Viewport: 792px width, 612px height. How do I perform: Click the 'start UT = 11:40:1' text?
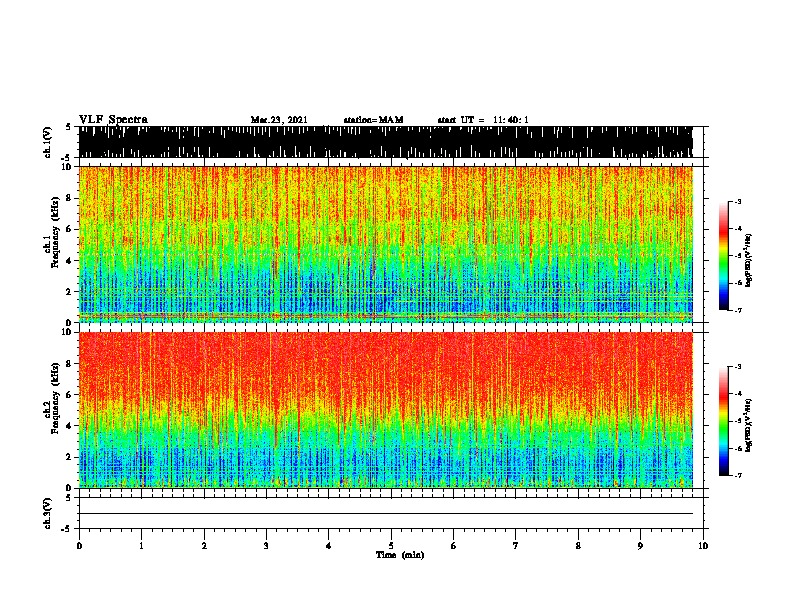[483, 120]
